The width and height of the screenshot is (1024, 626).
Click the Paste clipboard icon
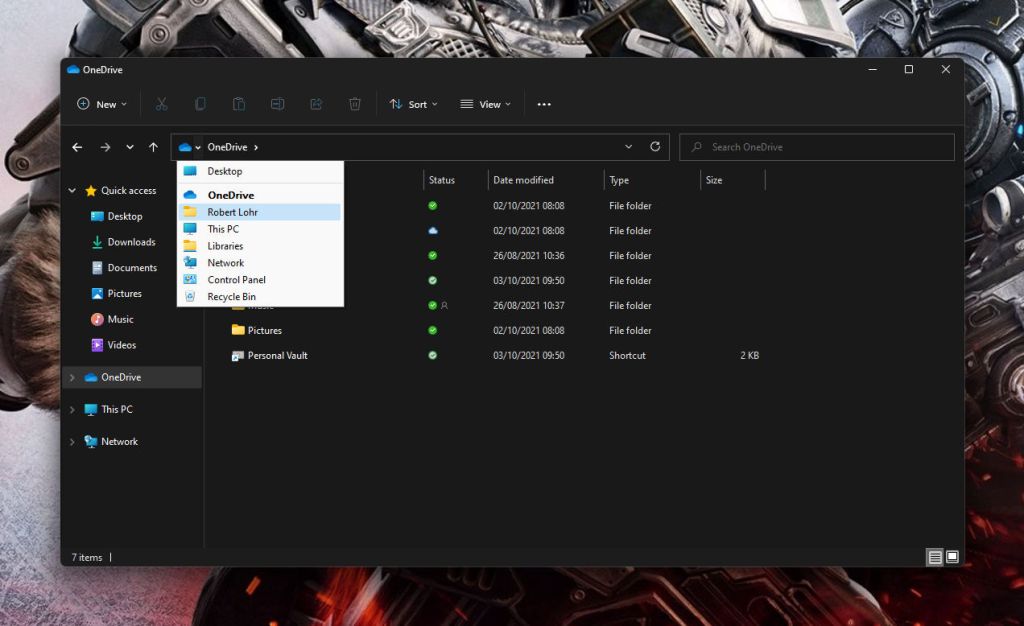(x=239, y=104)
